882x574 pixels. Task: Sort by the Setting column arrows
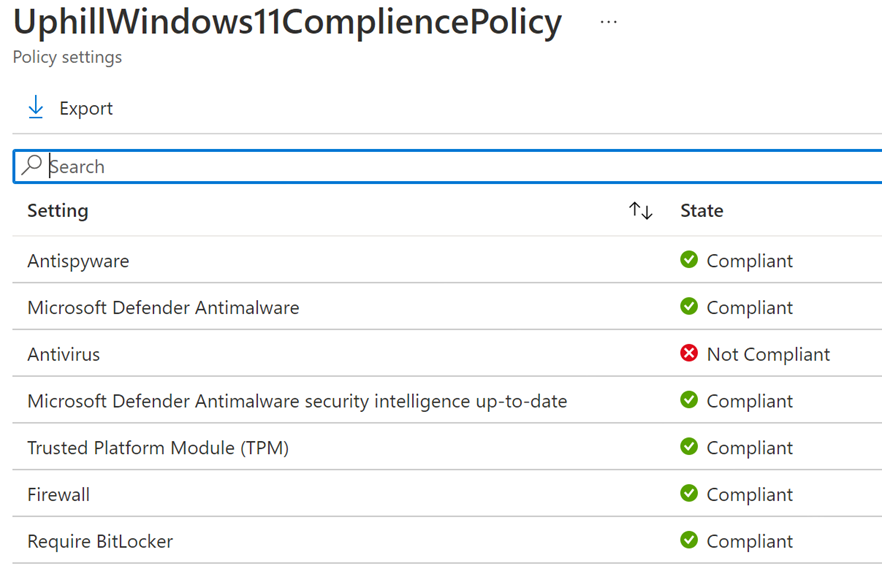click(641, 211)
